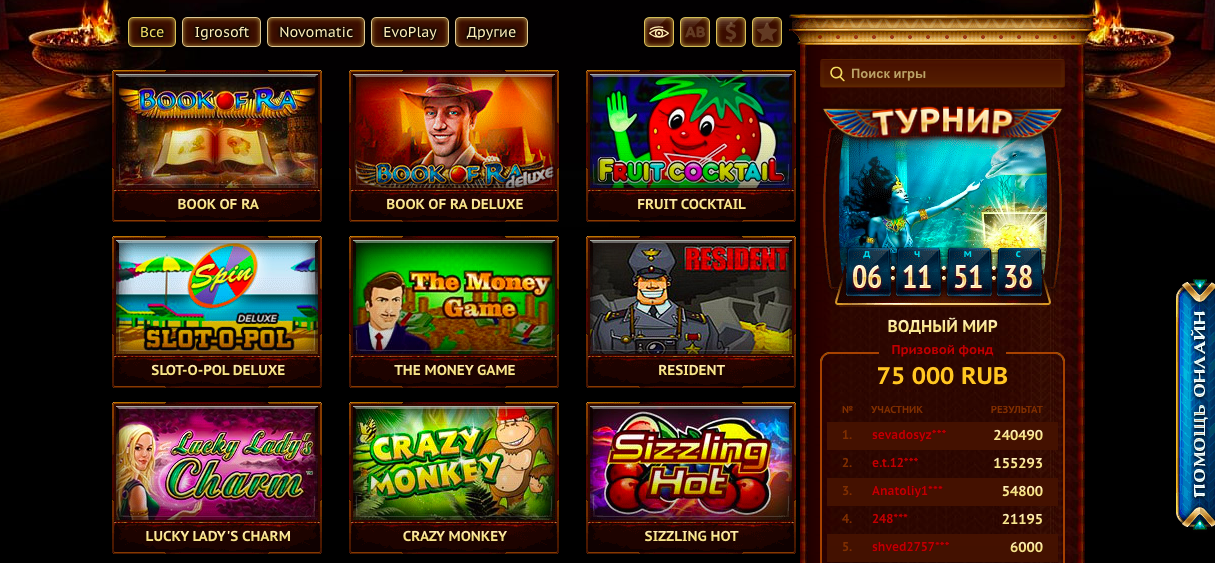The height and width of the screenshot is (563, 1215).
Task: Switch to the Igrosoft tab
Action: [x=222, y=32]
